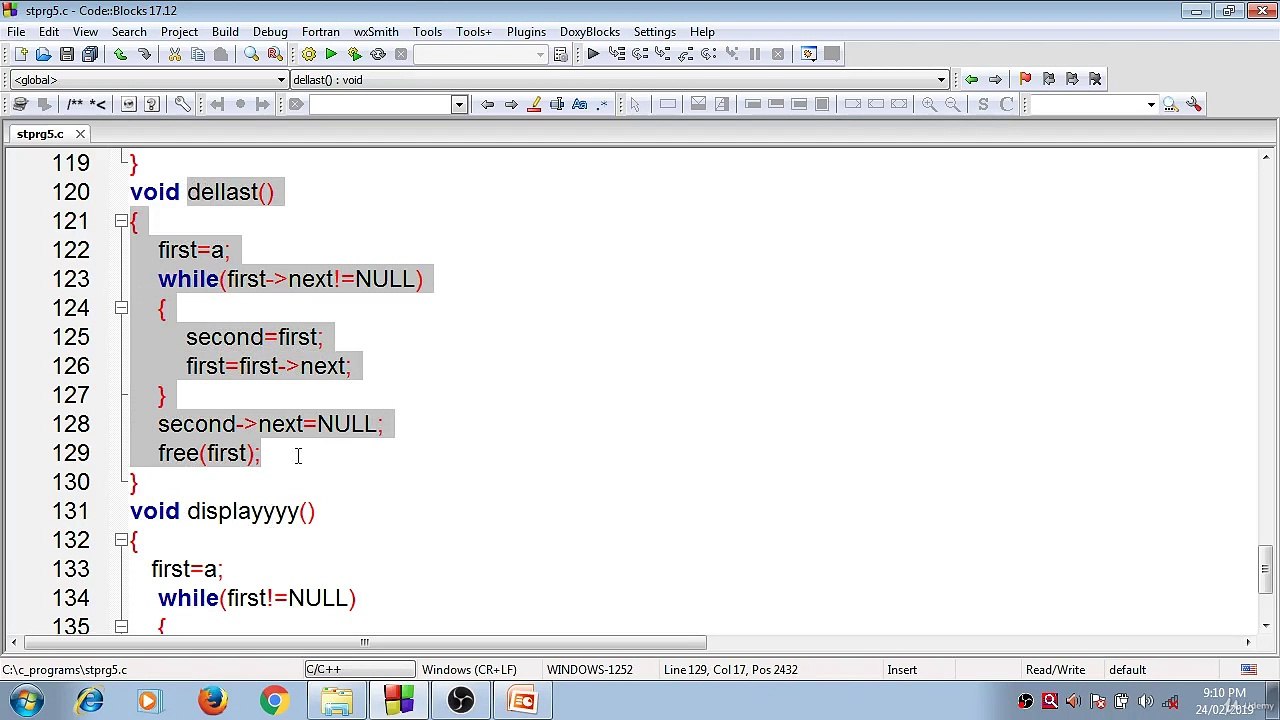Insert a Doxygen block comment
The height and width of the screenshot is (720, 1280).
pyautogui.click(x=74, y=104)
